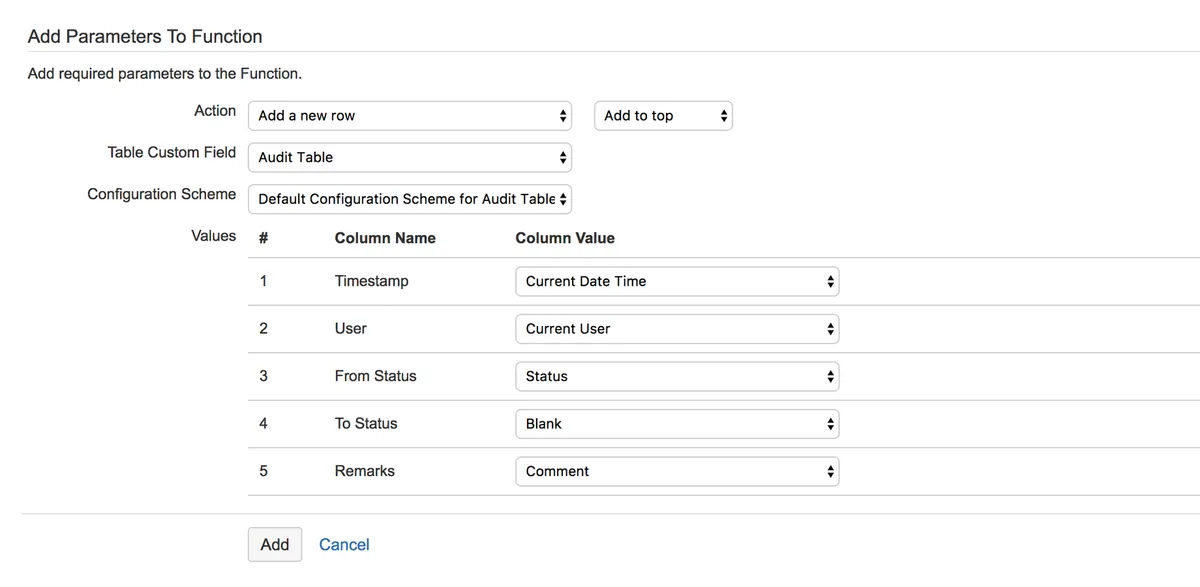Click the Add button
The image size is (1200, 587).
click(x=275, y=544)
